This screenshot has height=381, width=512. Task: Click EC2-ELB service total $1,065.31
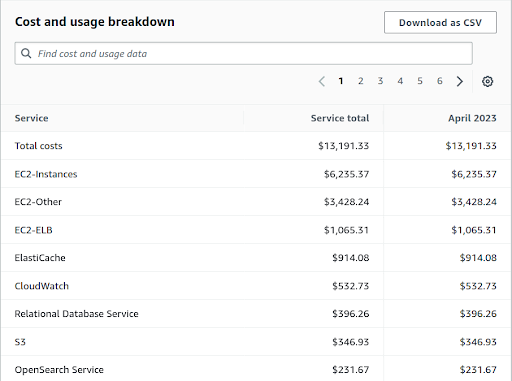(346, 230)
